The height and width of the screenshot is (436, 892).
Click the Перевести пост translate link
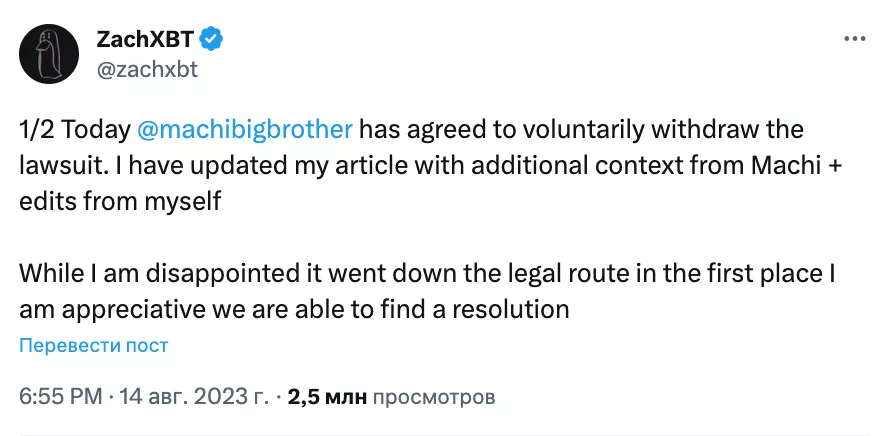tap(94, 345)
